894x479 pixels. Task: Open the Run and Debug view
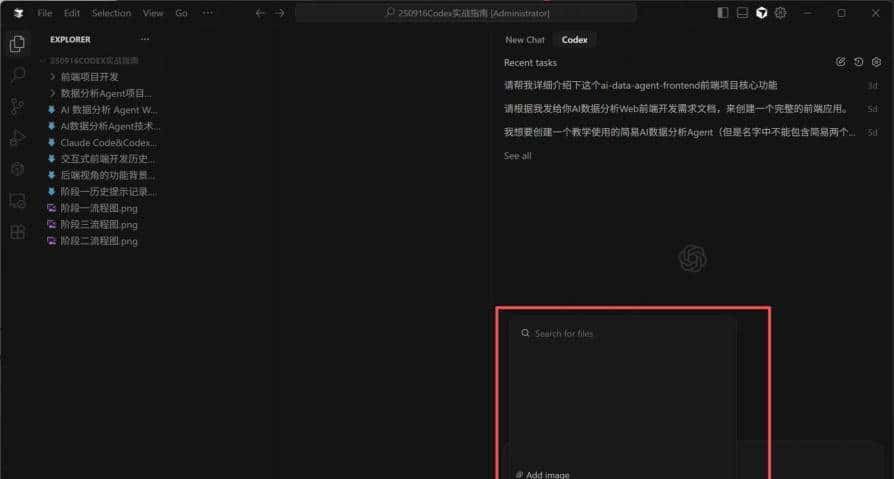point(18,138)
